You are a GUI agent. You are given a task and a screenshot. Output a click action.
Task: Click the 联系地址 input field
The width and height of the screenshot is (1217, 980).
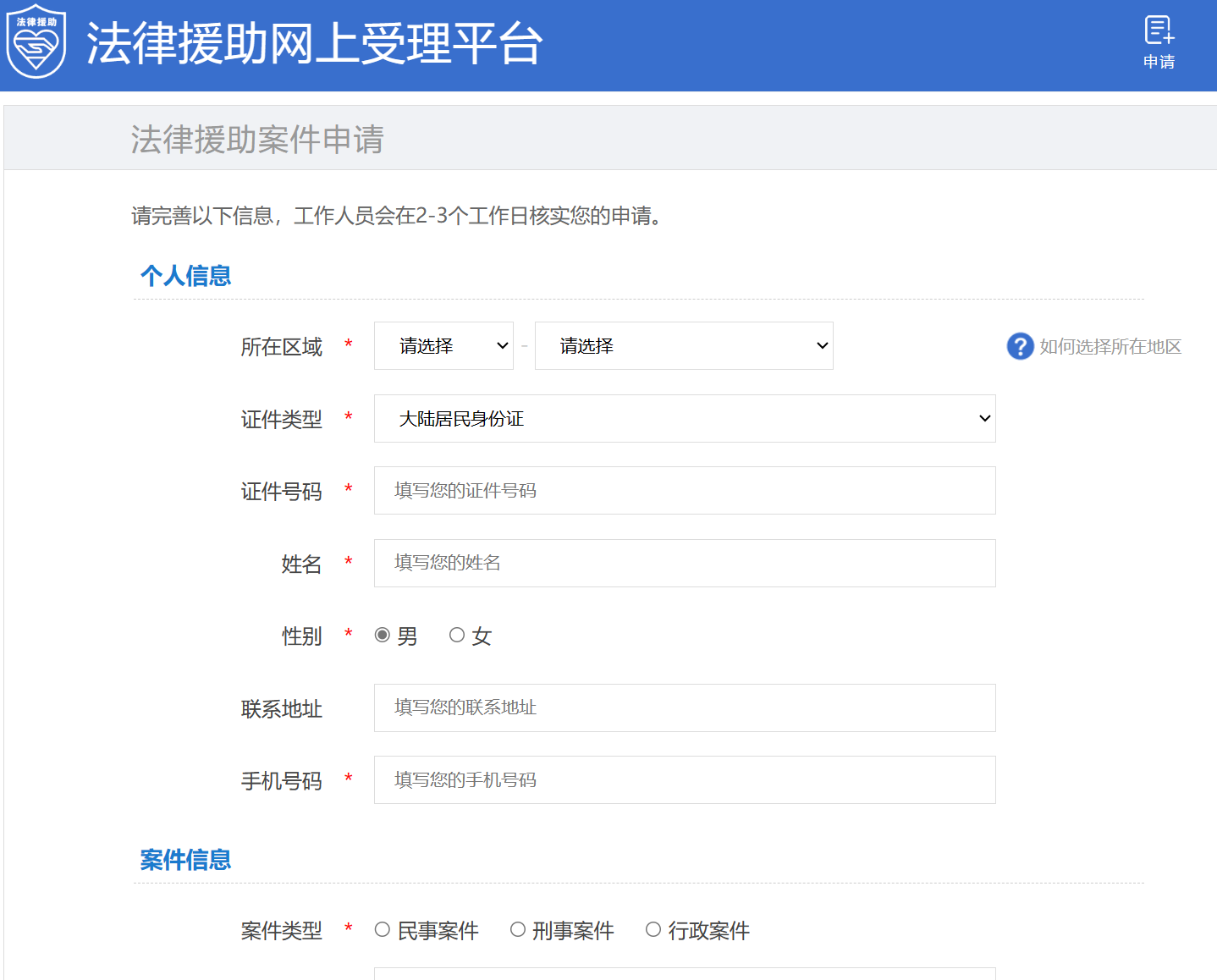click(x=685, y=708)
